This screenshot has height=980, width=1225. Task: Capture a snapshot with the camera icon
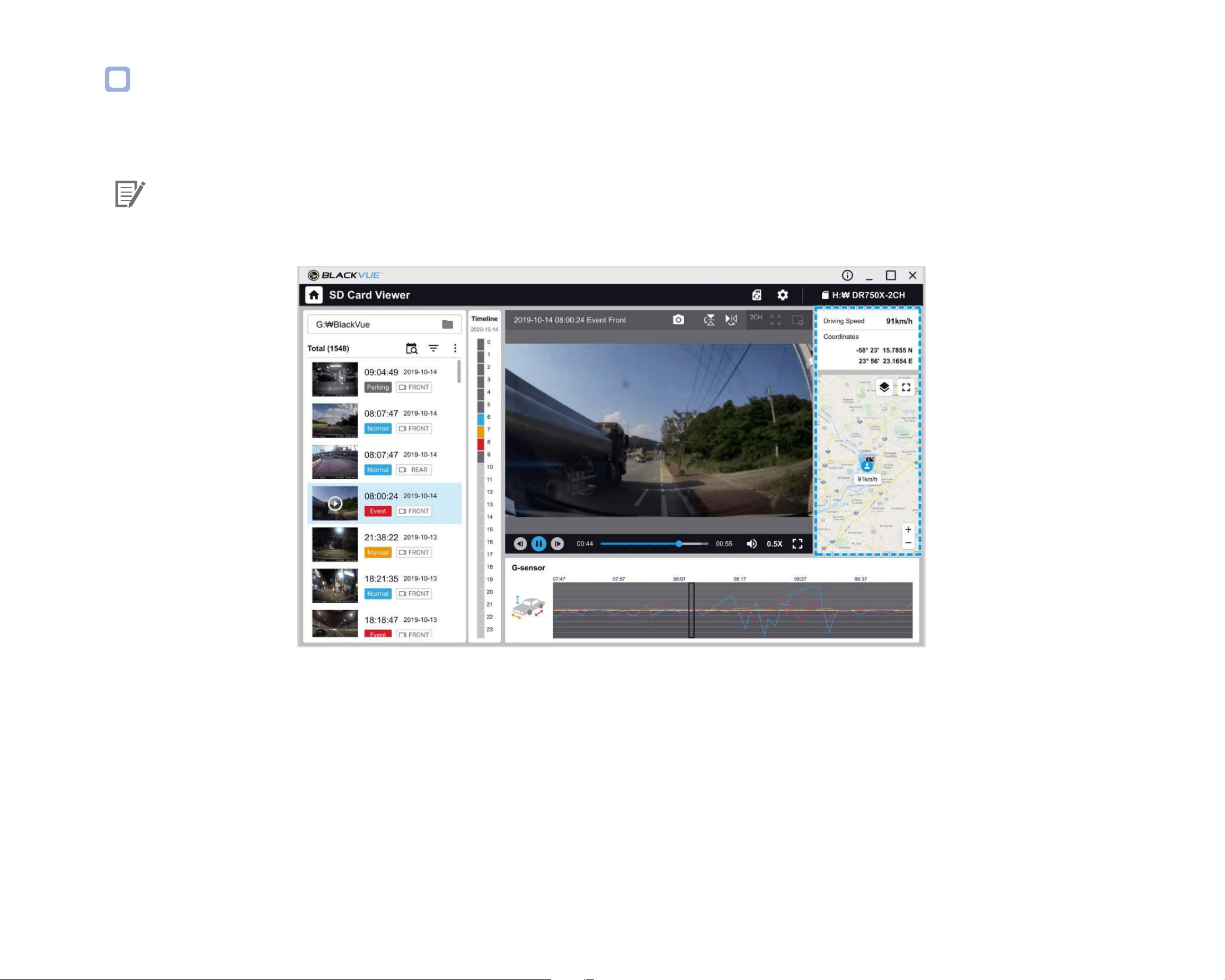(x=679, y=320)
